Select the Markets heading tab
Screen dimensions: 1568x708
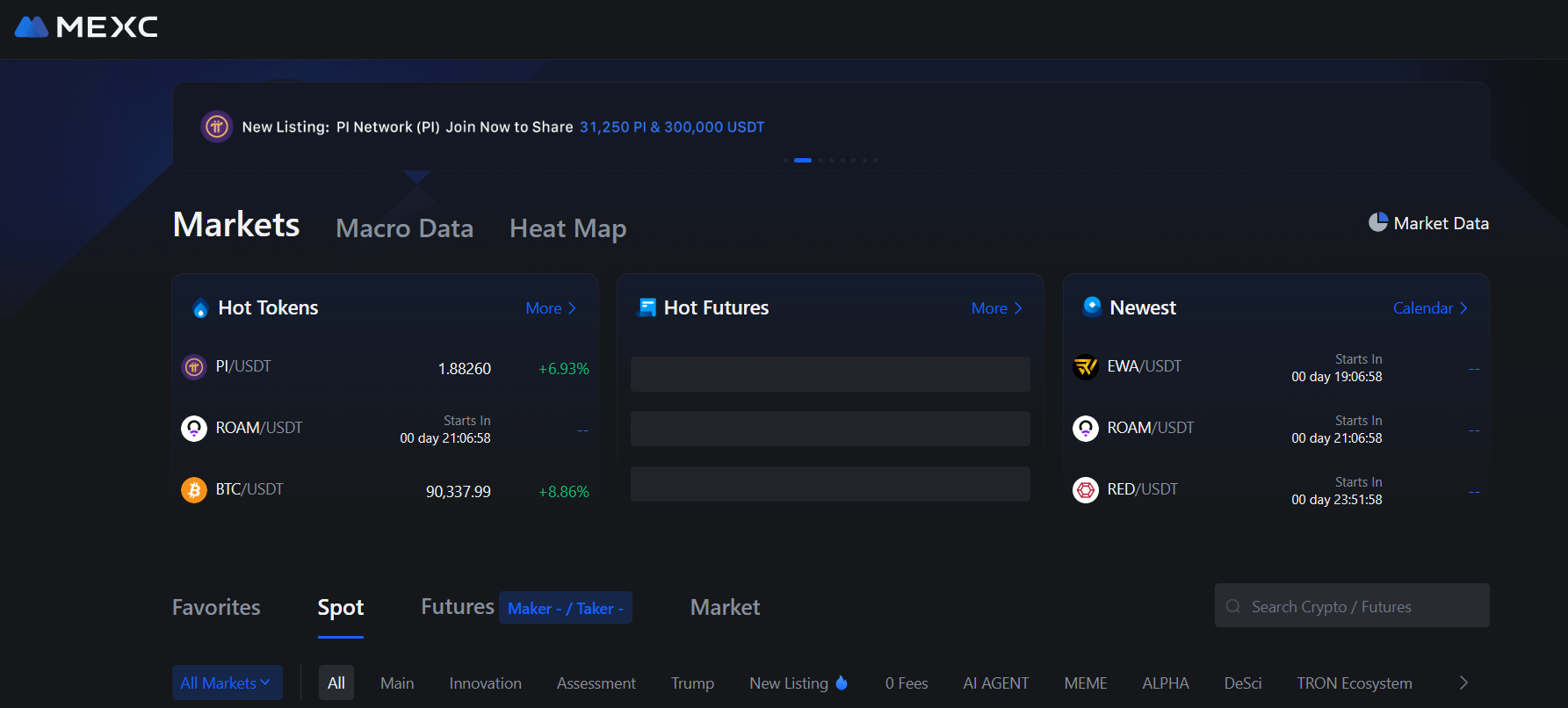tap(236, 225)
